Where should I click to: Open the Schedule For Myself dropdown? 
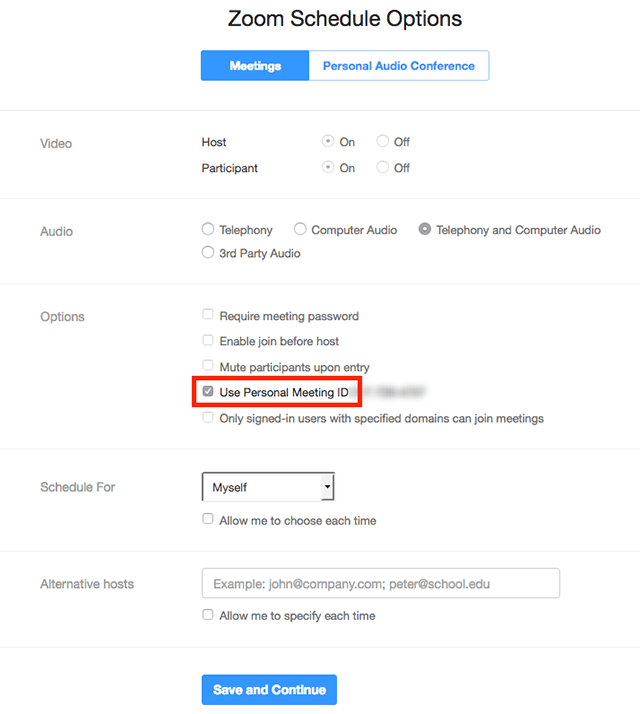[268, 487]
